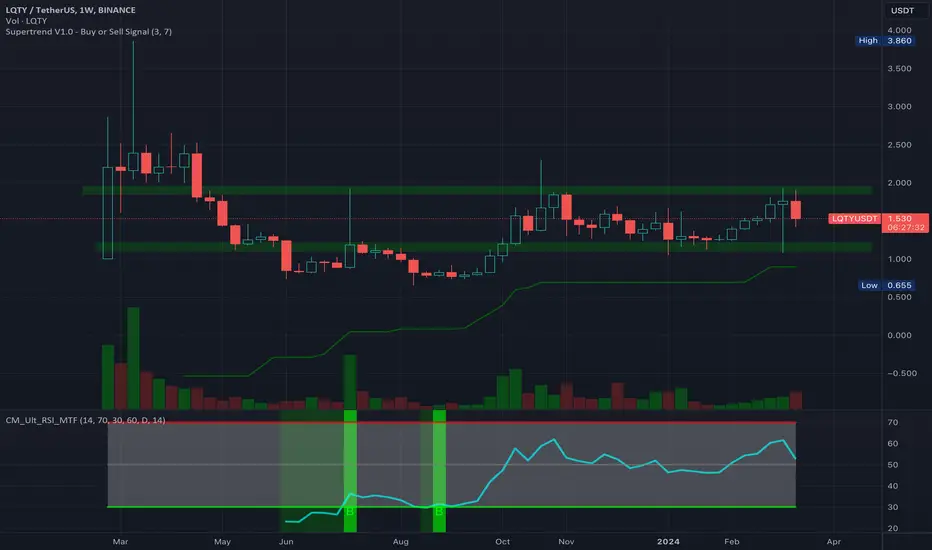Open the LQTY / TetherUS symbol title

point(70,10)
